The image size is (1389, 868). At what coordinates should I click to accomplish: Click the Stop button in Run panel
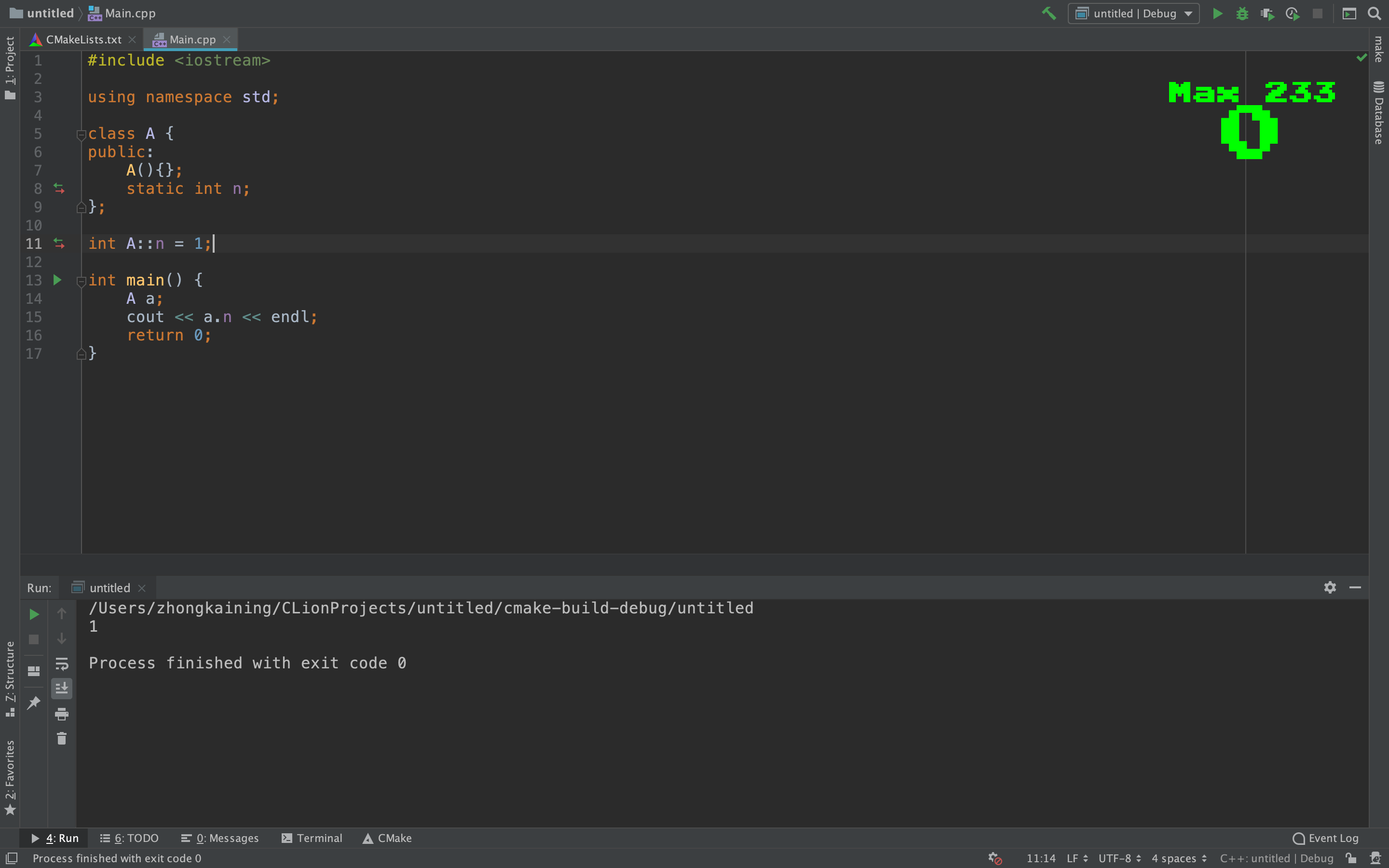[x=34, y=639]
